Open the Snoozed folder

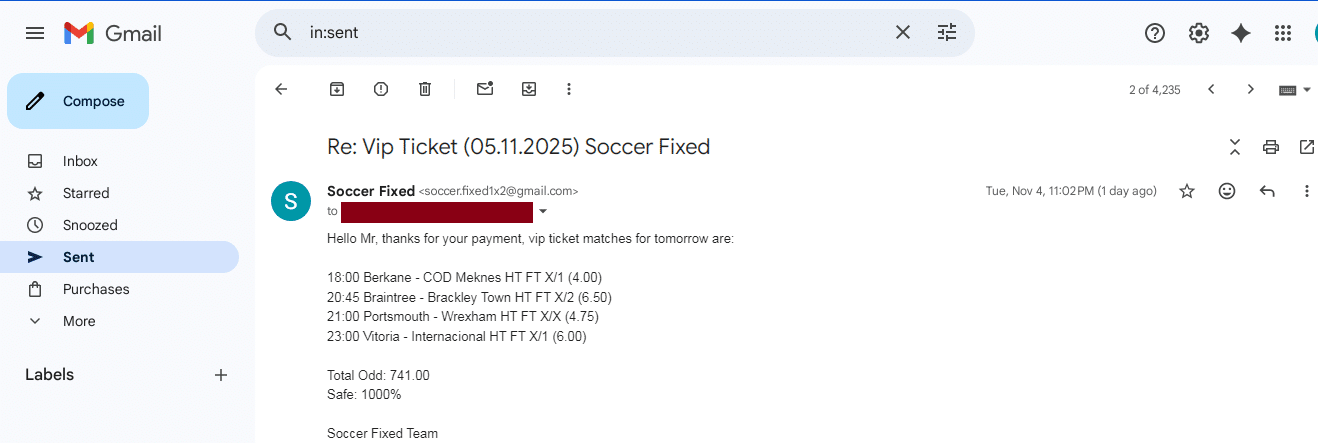[x=90, y=225]
